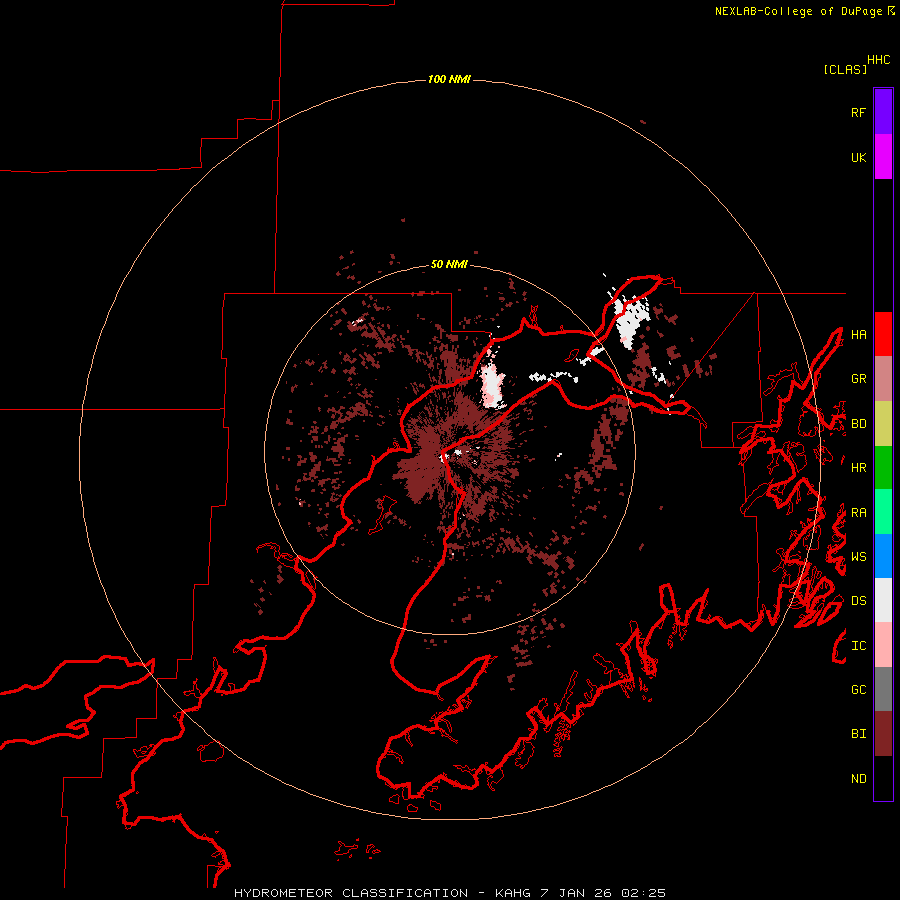
Task: Click the GR legend color block
Action: [883, 378]
